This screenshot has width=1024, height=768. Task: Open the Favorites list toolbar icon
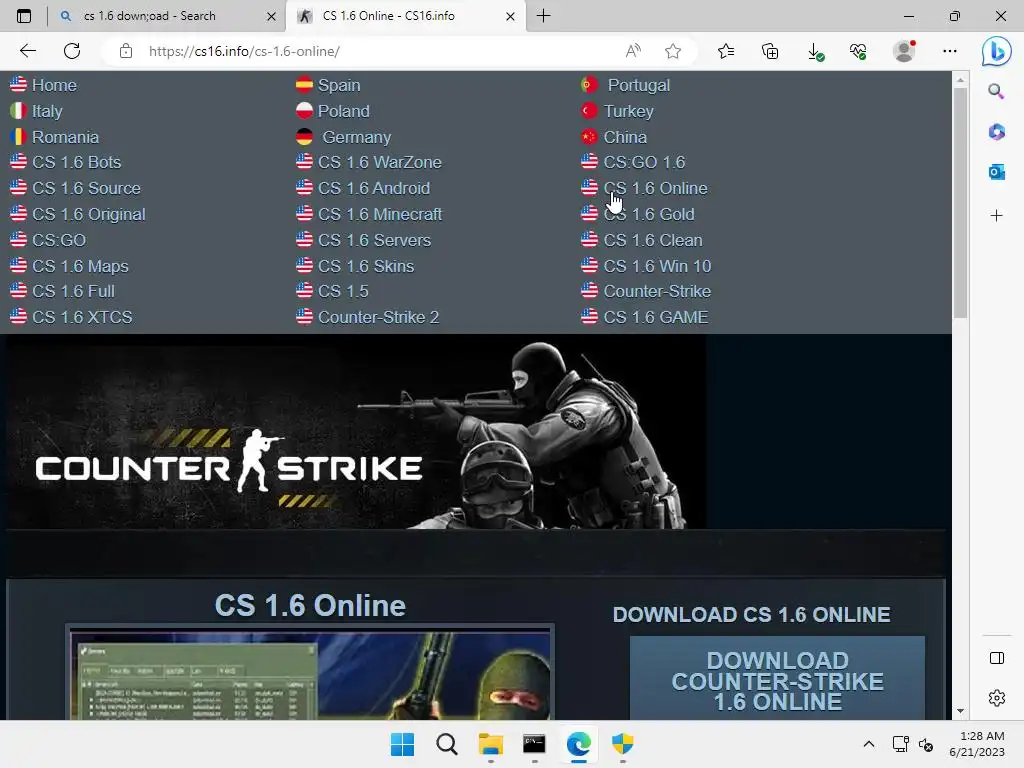click(x=726, y=51)
